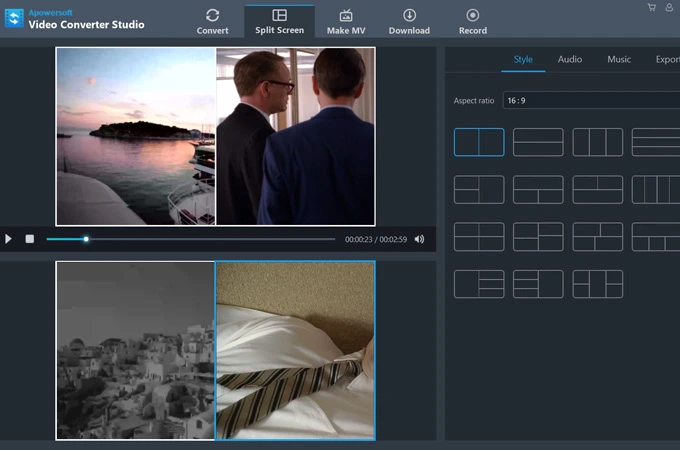The width and height of the screenshot is (680, 450).
Task: Pick the three vertical columns layout
Action: pos(597,142)
